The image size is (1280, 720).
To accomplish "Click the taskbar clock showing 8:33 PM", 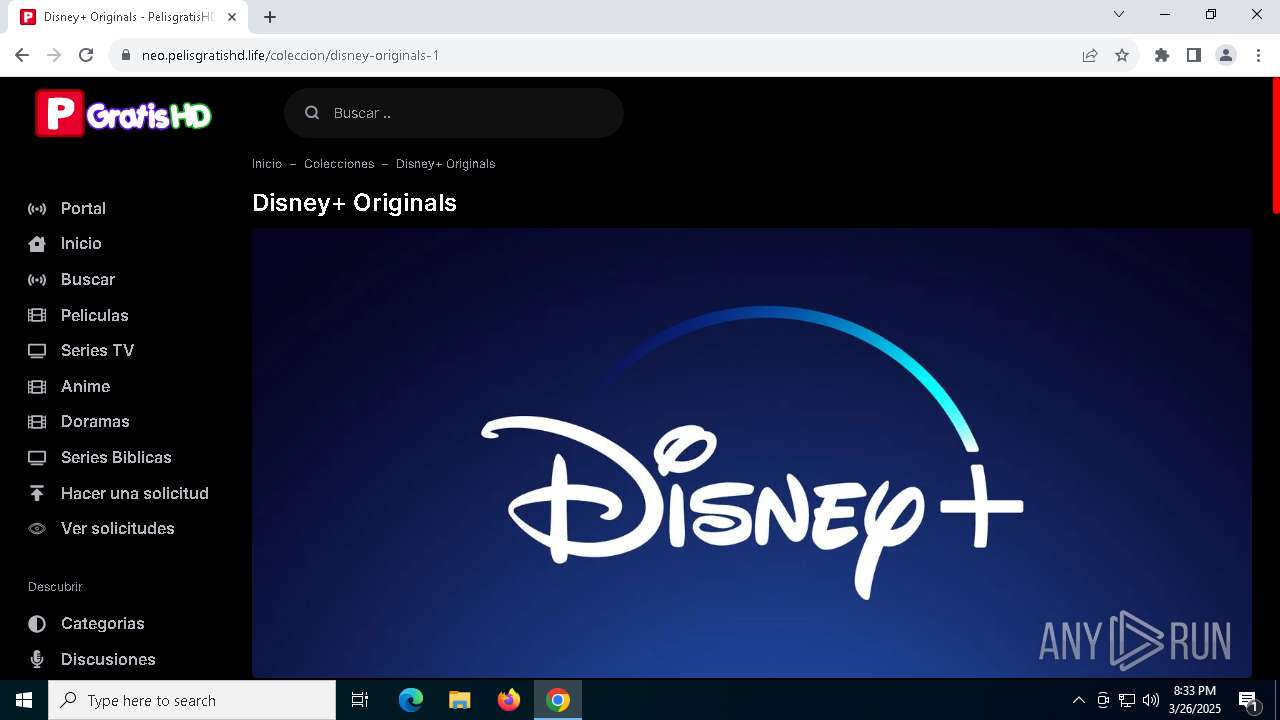I will (x=1195, y=700).
